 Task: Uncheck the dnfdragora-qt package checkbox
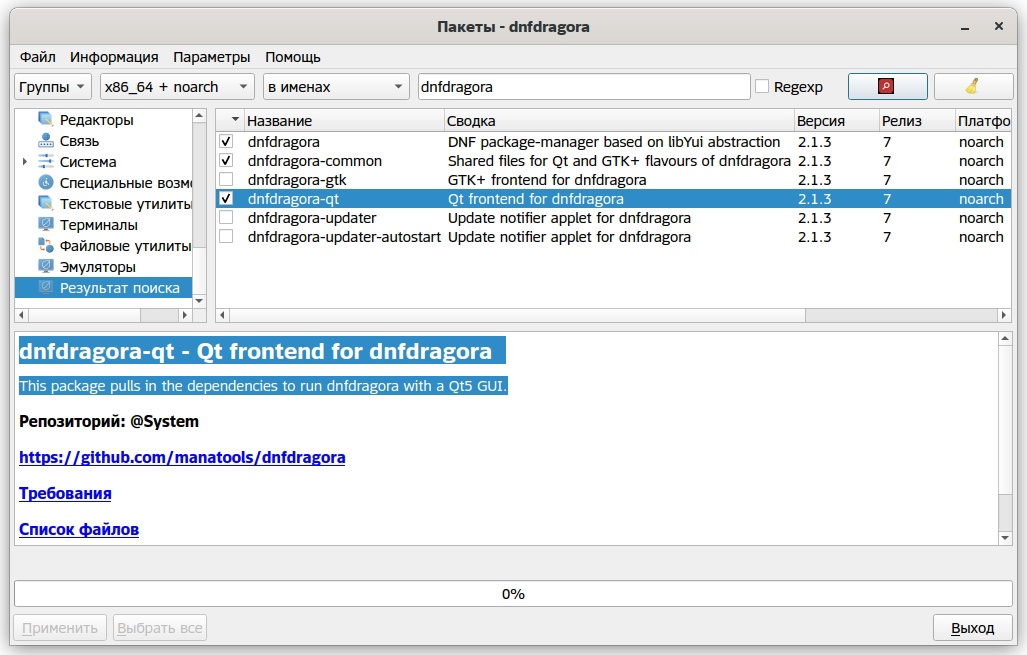[226, 198]
